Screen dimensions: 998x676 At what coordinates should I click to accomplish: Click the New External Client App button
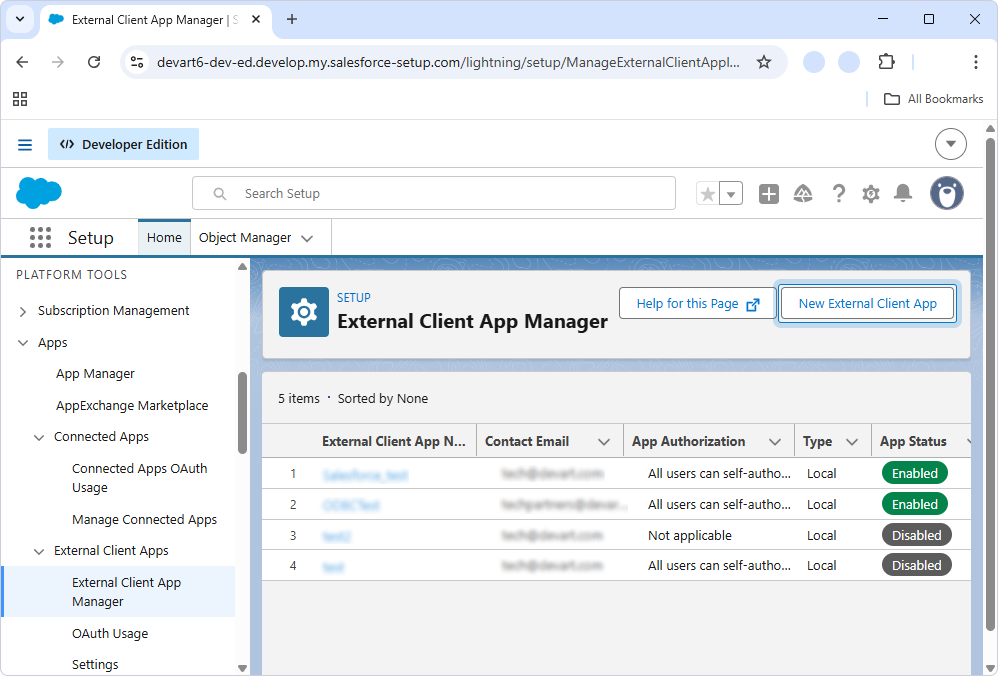pyautogui.click(x=867, y=303)
